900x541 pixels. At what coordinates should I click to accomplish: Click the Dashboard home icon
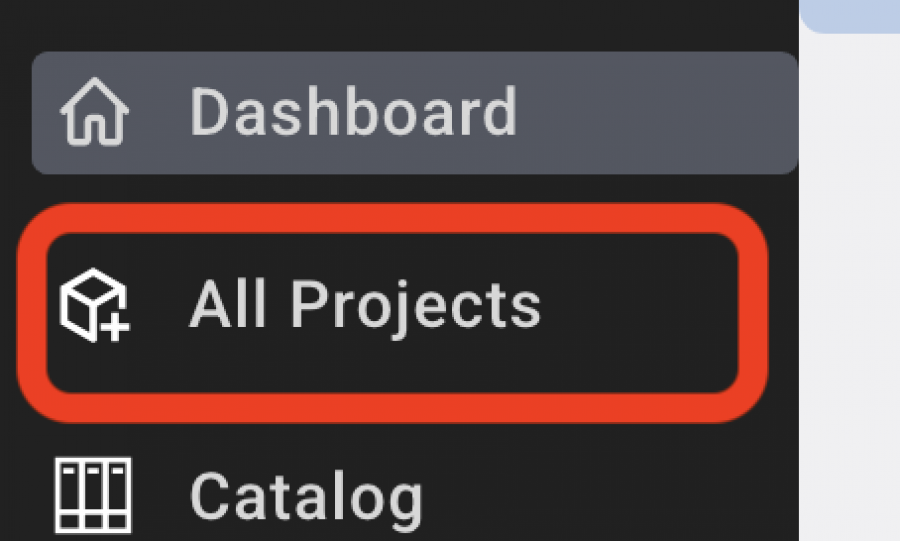[x=95, y=112]
